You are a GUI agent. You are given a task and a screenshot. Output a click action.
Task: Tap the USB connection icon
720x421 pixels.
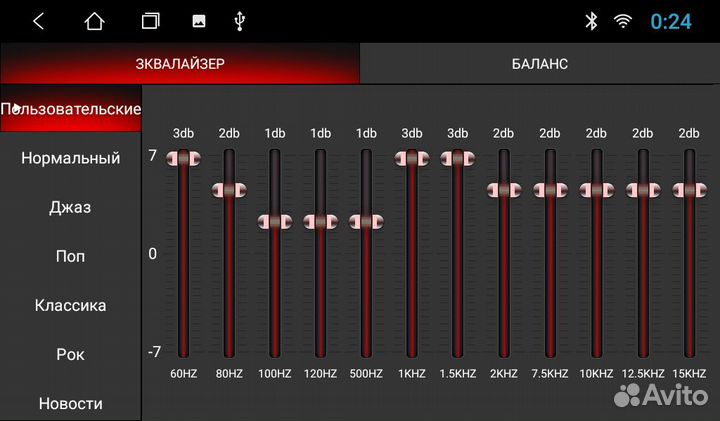click(238, 21)
